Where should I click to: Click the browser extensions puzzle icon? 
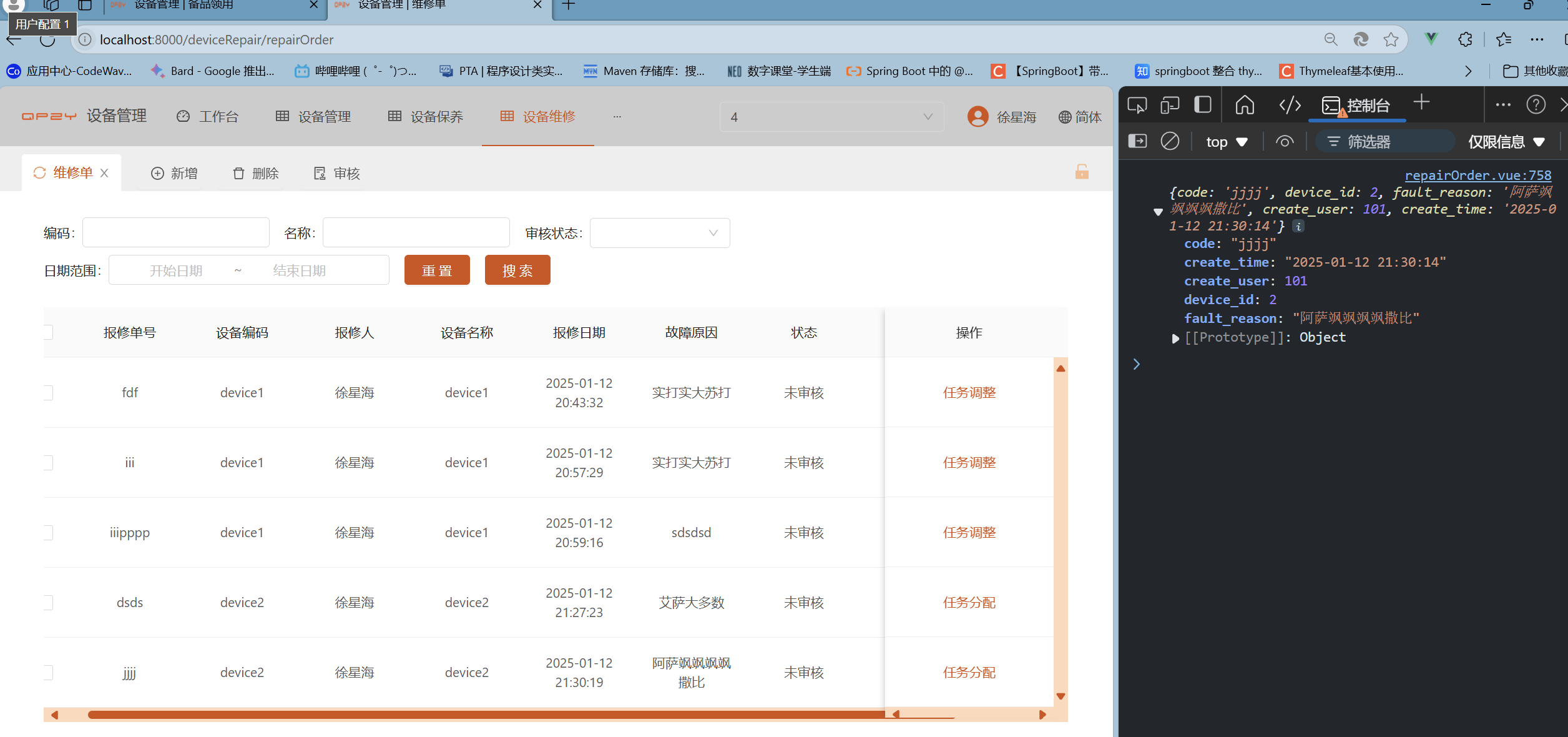coord(1465,39)
